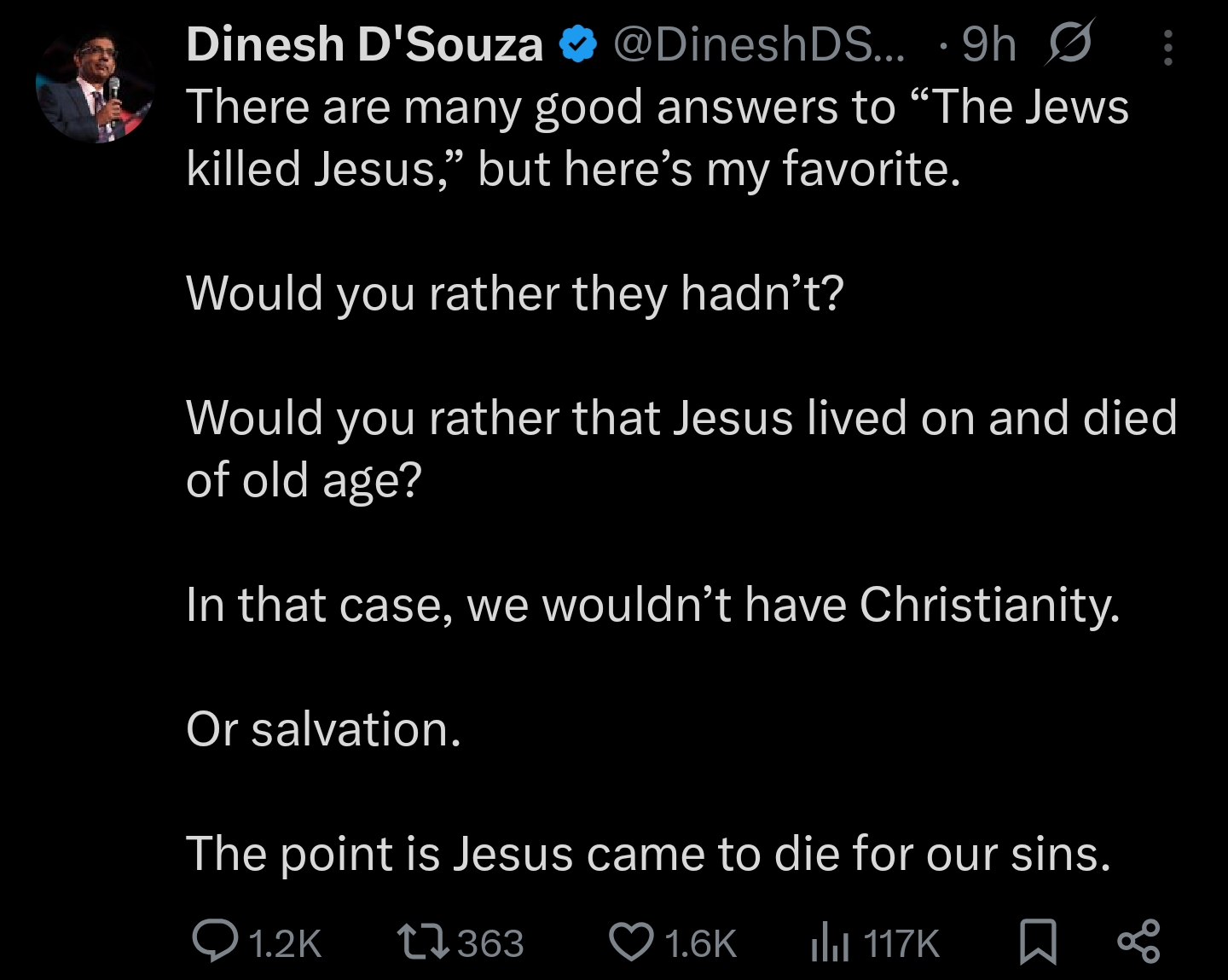
Task: Click the Dinesh D'Souza display name
Action: click(x=364, y=44)
